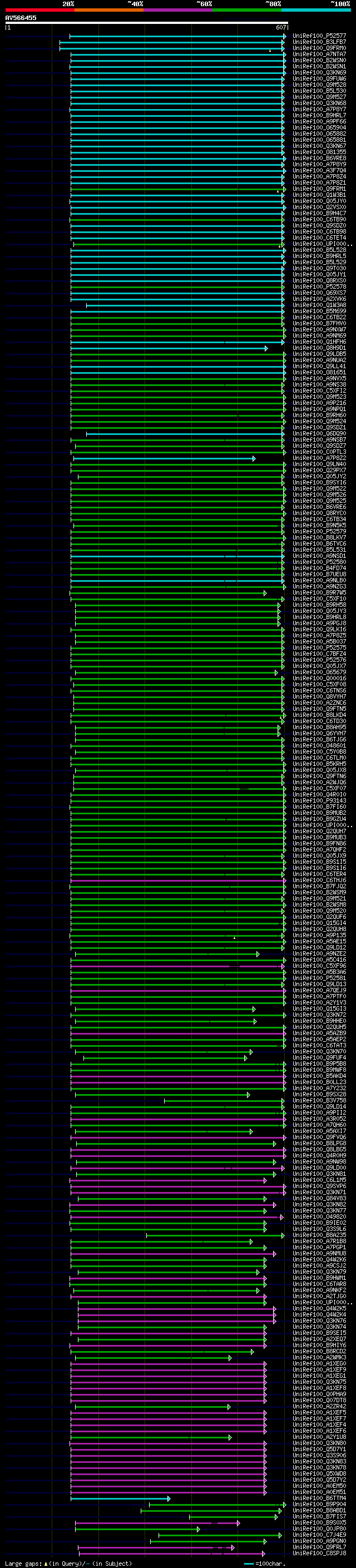Click the query end position 607
Image resolution: width=356 pixels, height=1568 pixels.
point(280,27)
